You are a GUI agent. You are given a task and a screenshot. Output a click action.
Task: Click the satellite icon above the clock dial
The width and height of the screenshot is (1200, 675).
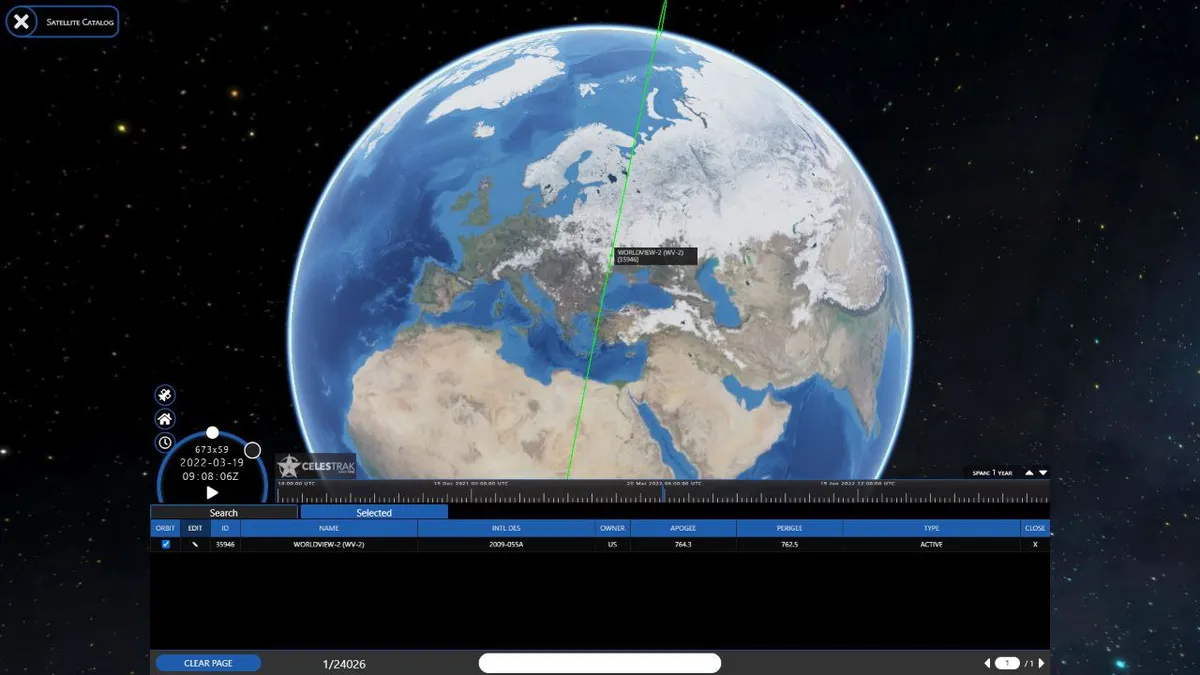click(x=165, y=395)
